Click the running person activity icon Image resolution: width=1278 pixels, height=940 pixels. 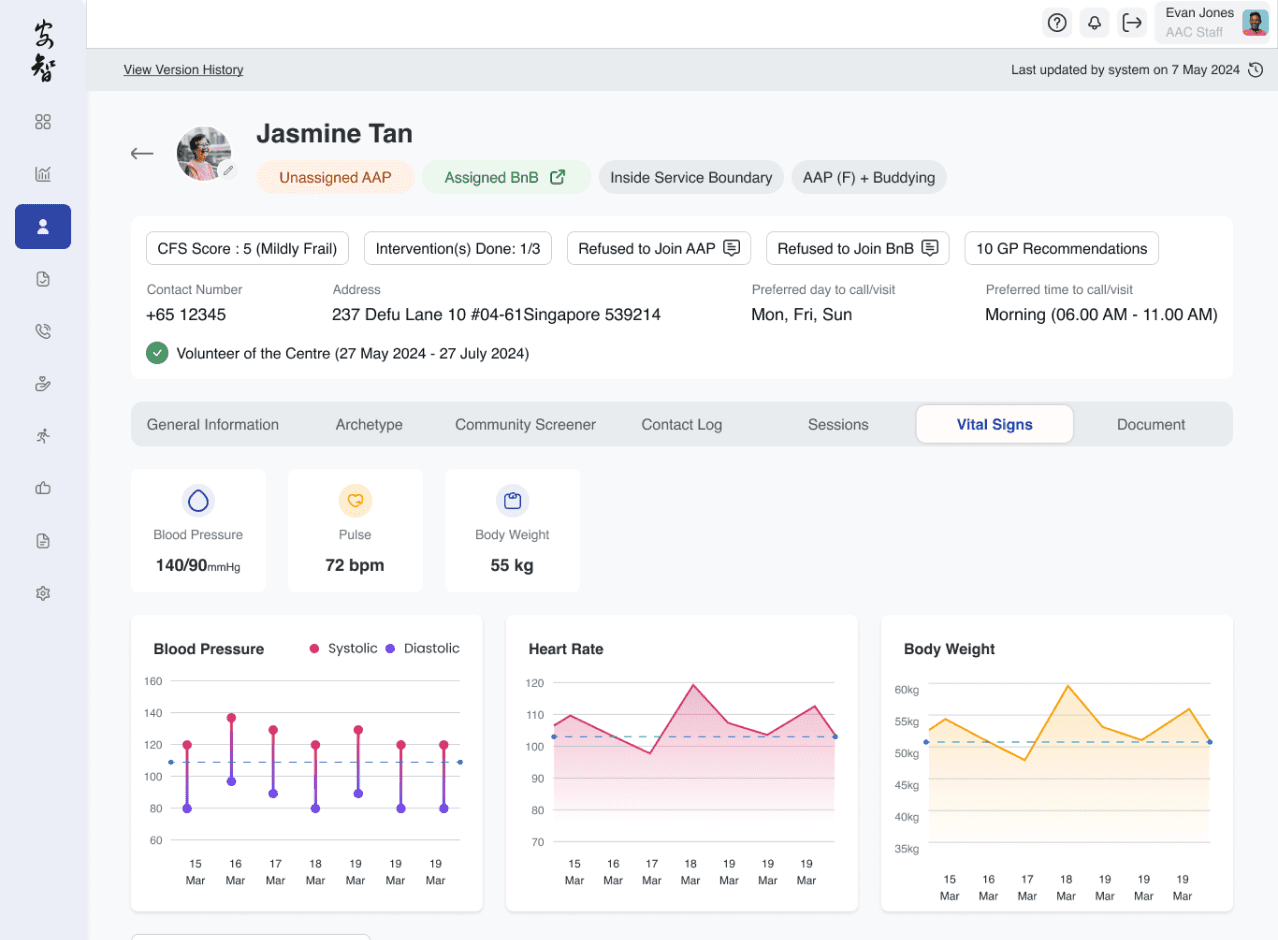(x=43, y=436)
